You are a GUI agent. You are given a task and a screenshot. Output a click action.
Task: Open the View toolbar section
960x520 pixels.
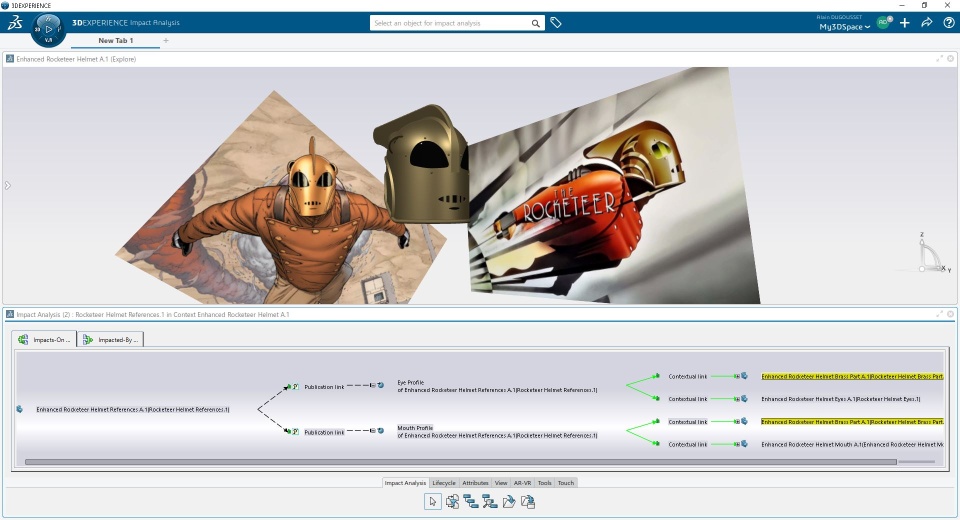tap(501, 483)
